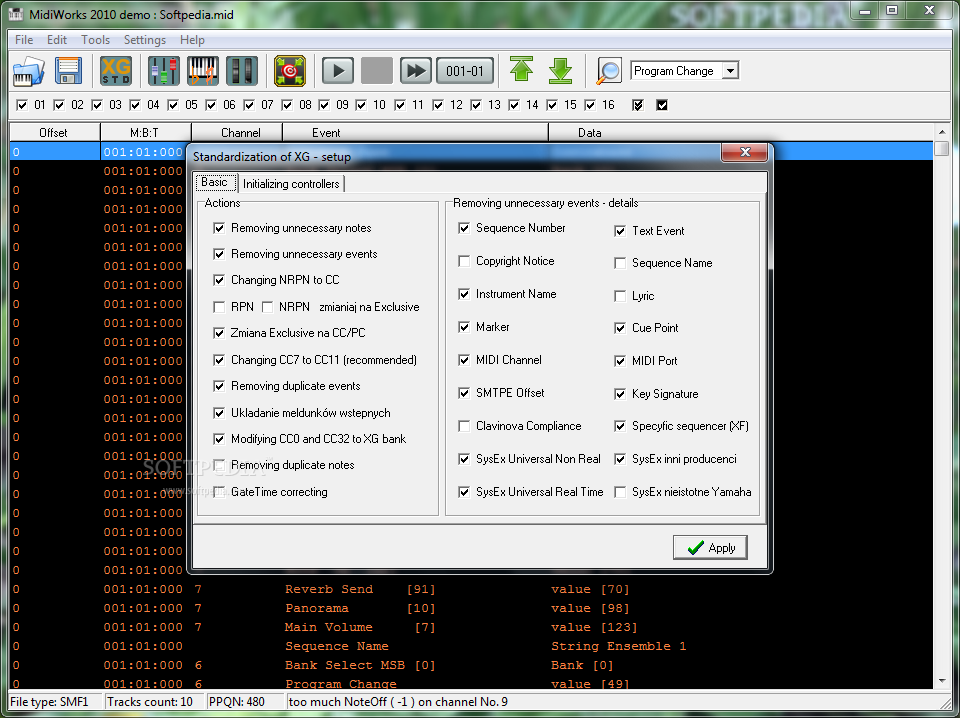Toggle the Marker checkbox
This screenshot has height=718, width=960.
464,327
